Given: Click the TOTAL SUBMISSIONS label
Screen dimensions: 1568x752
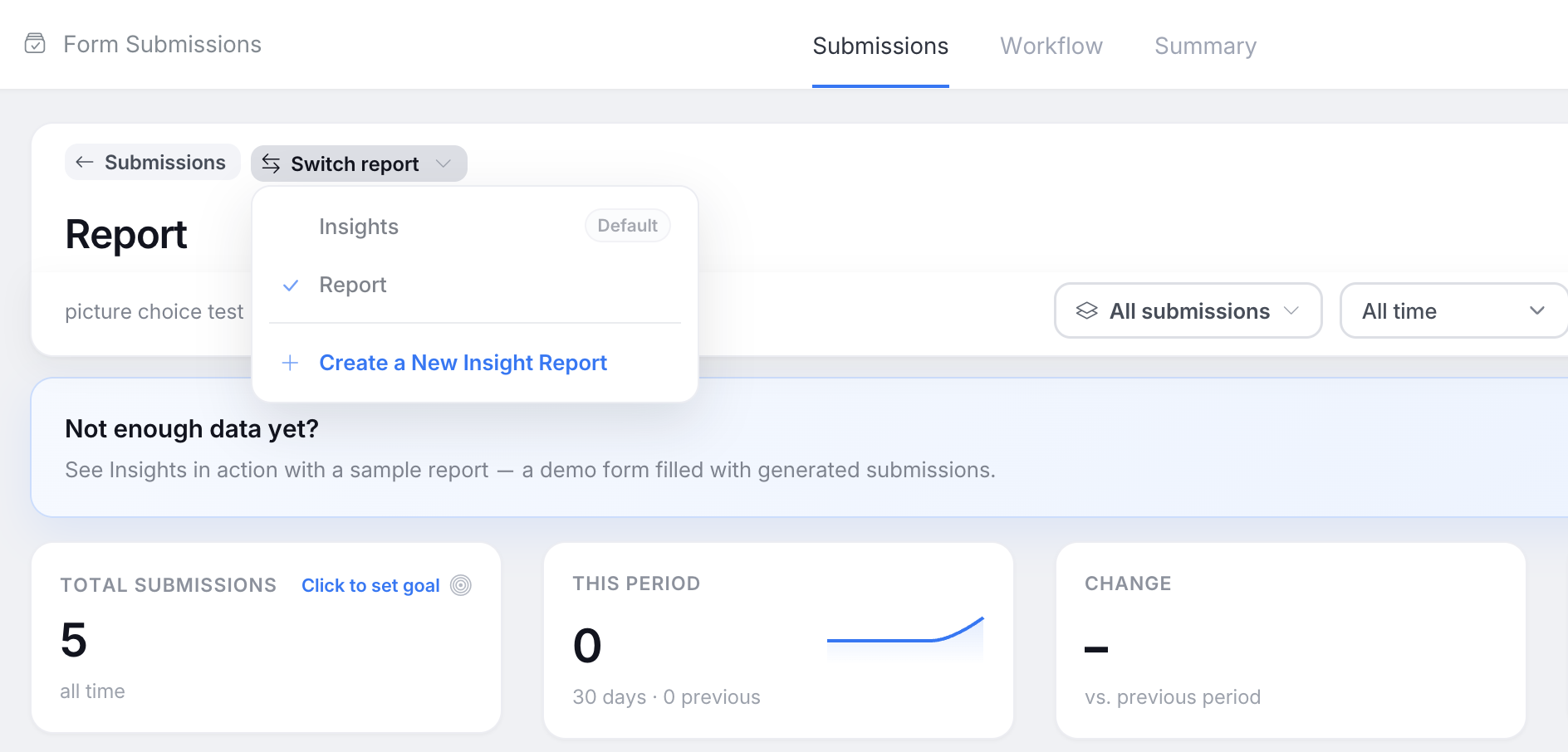Looking at the screenshot, I should pos(168,585).
